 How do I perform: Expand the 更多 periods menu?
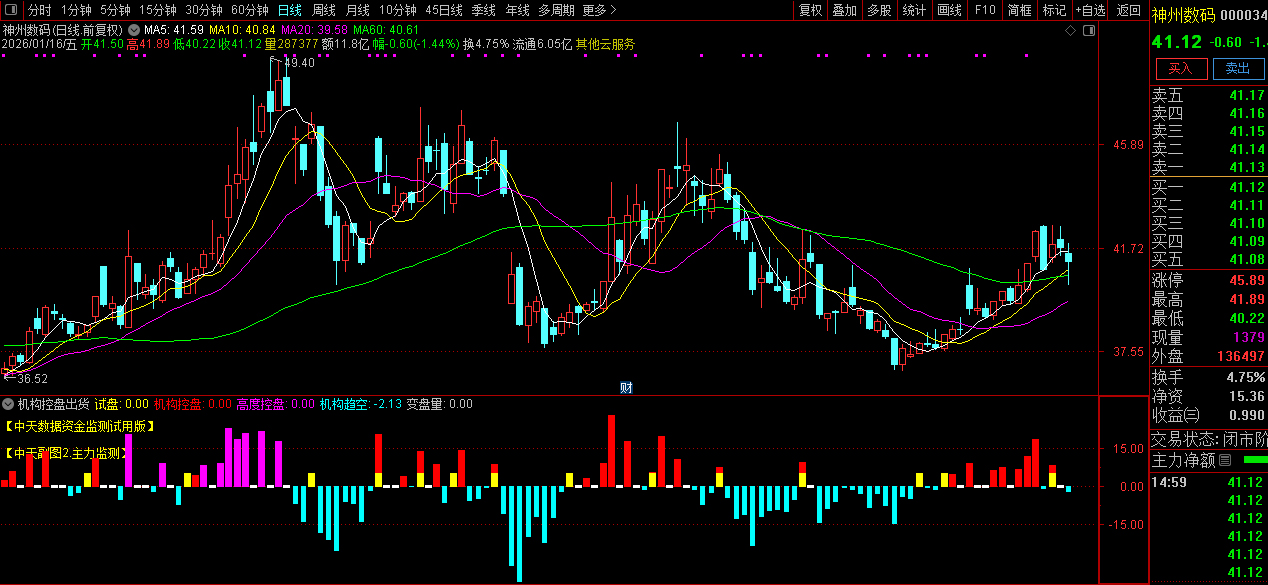[x=598, y=10]
